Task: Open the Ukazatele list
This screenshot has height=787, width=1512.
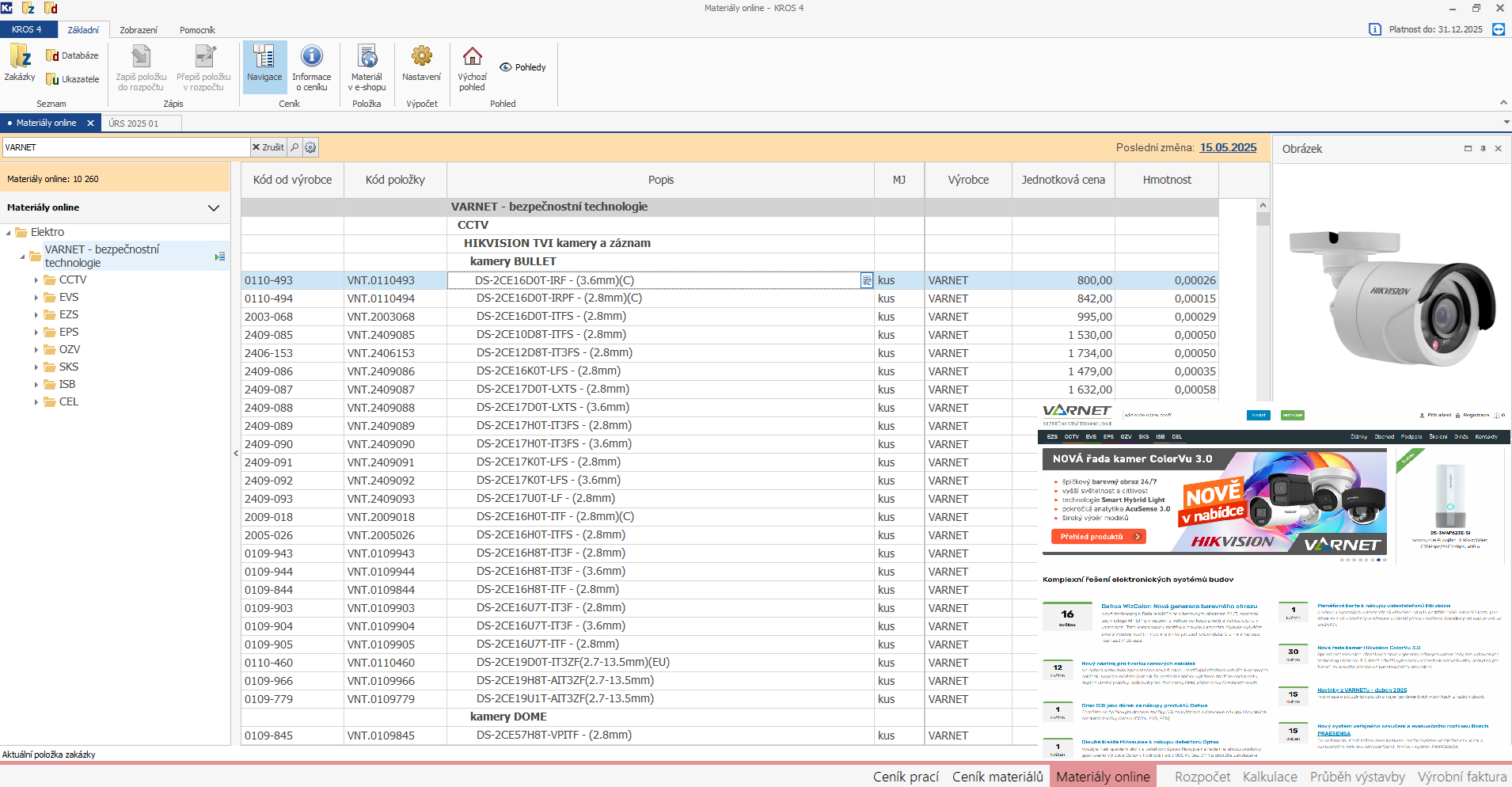Action: click(x=72, y=79)
